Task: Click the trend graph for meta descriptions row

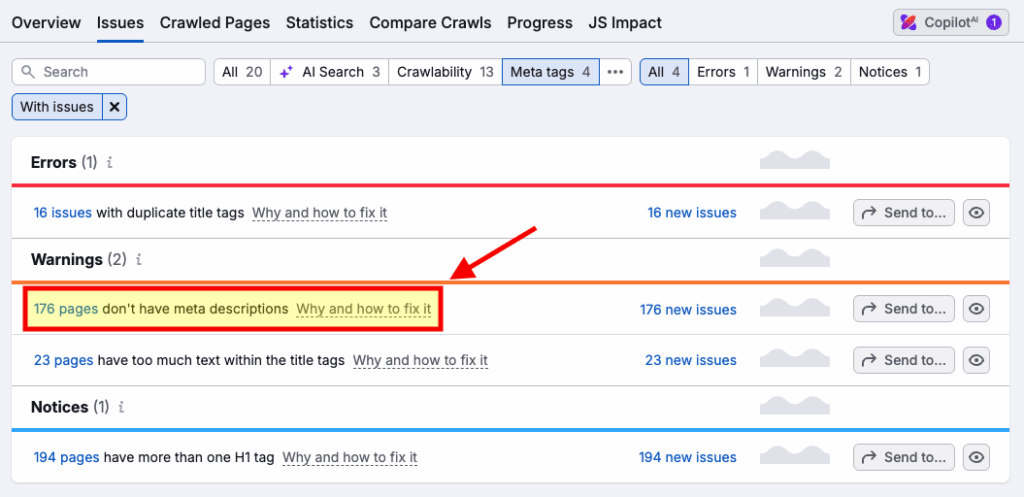Action: pyautogui.click(x=795, y=307)
